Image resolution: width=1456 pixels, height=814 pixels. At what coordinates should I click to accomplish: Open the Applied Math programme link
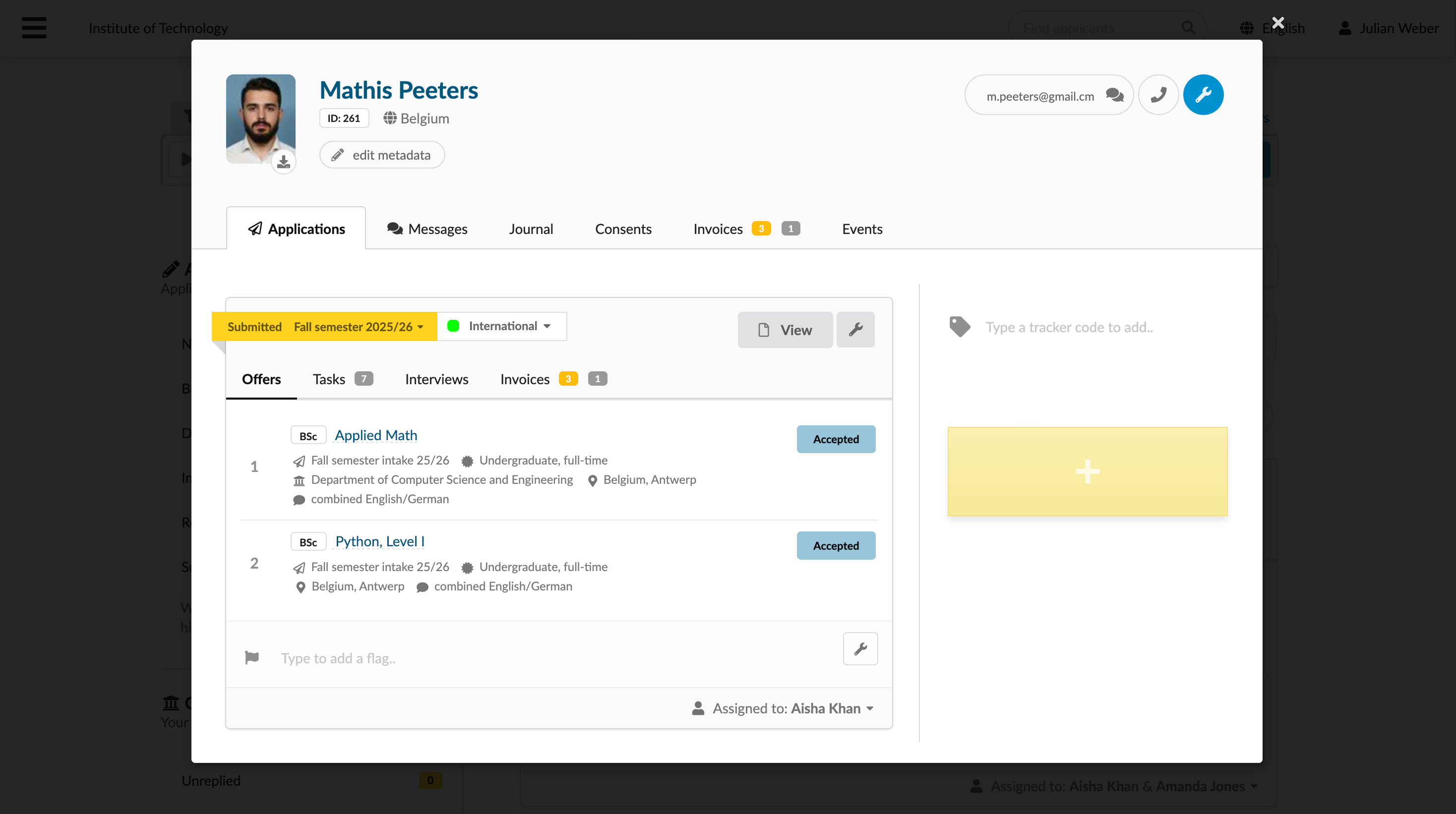376,435
